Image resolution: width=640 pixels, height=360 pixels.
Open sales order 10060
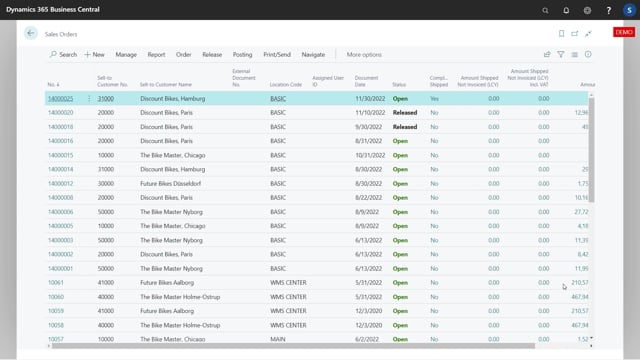(x=56, y=297)
